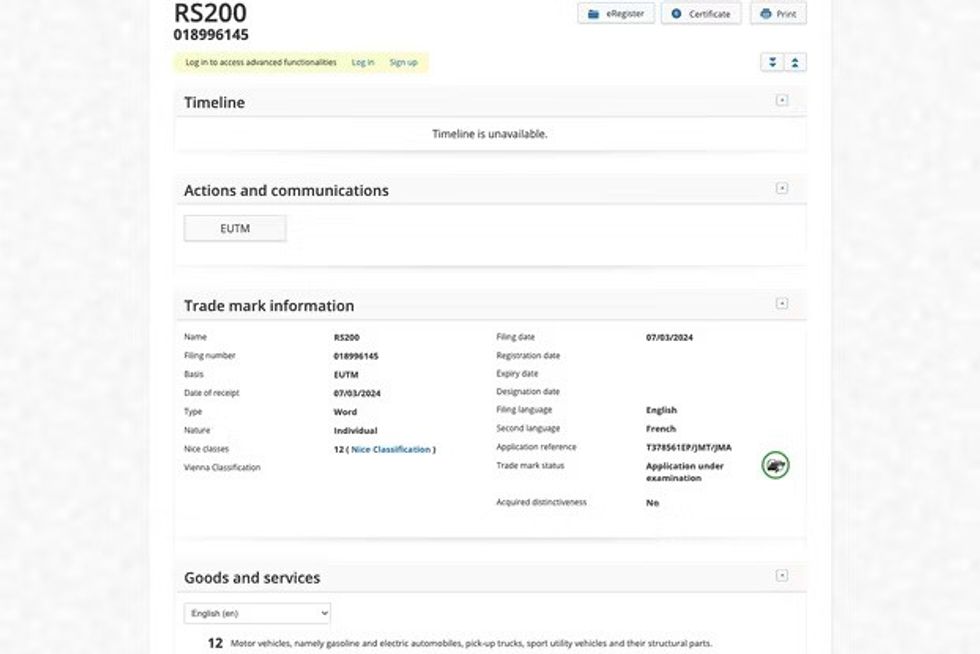Click the Print button label

[786, 14]
